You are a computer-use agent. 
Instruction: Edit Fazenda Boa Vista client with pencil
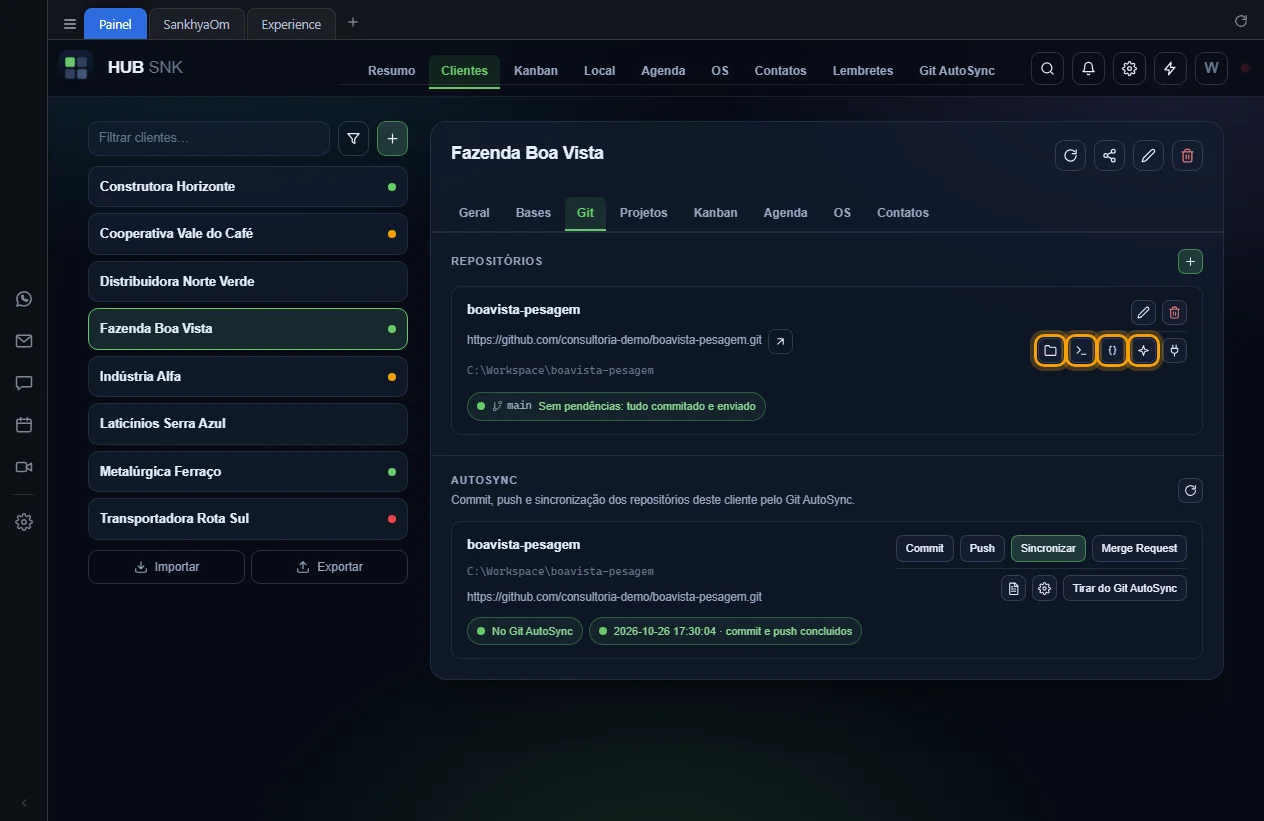point(1148,155)
